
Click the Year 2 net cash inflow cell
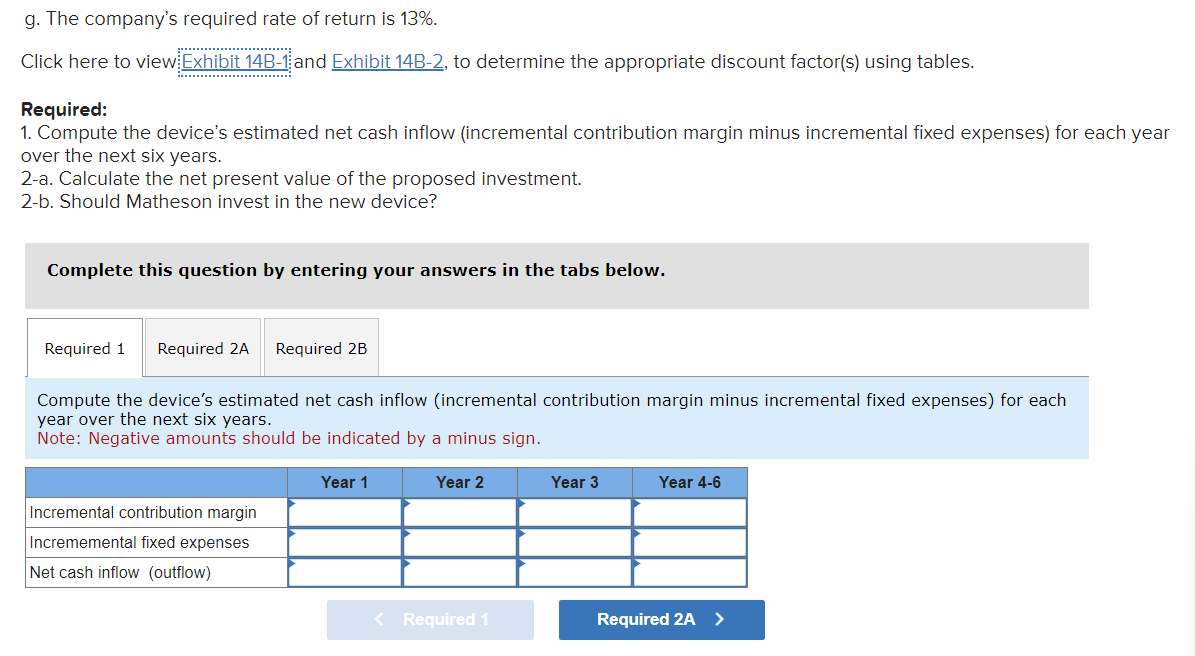[459, 572]
